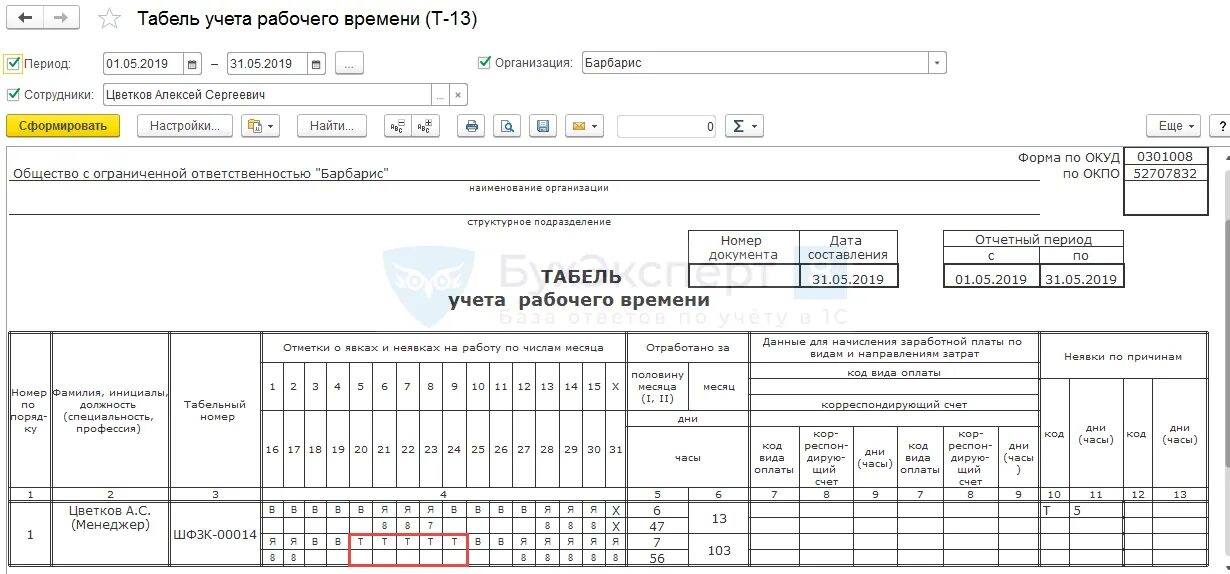Image resolution: width=1230 pixels, height=574 pixels.
Task: Select the employee cell Цветков А.С. (Менеджер)
Action: click(110, 534)
